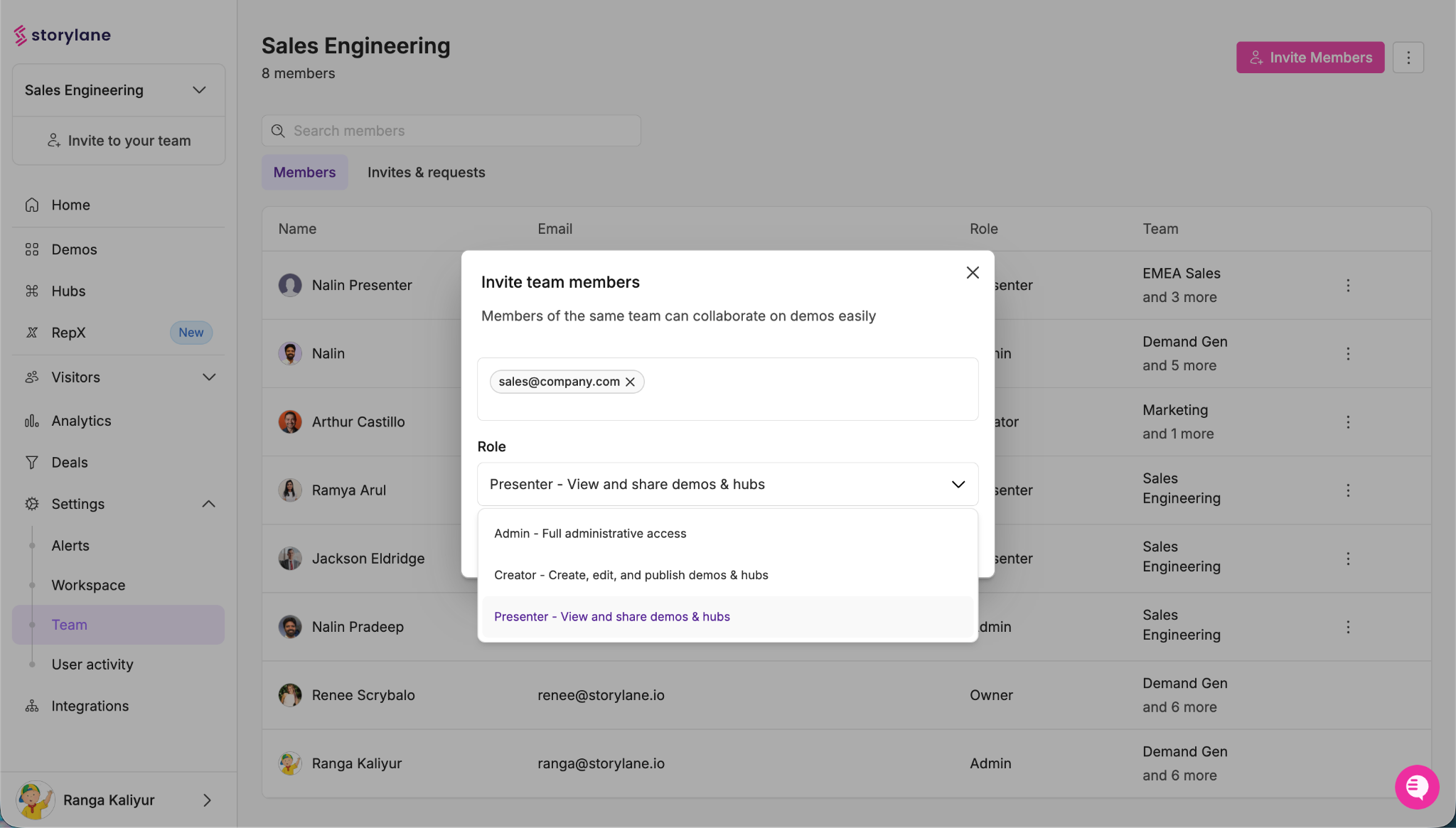Click the Storylane logo icon
The image size is (1456, 828).
(x=20, y=35)
